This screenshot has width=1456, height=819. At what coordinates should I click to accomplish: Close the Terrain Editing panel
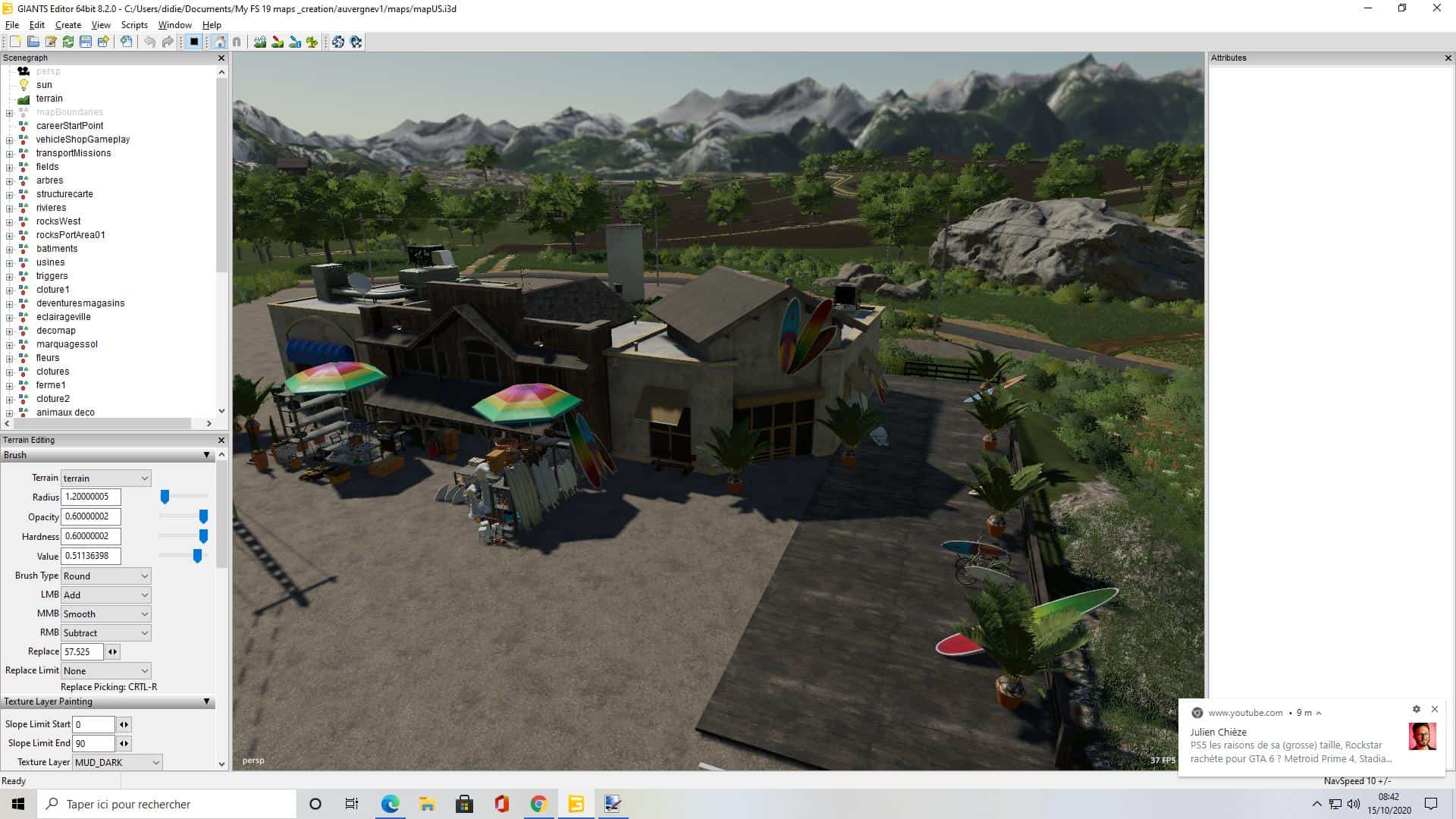pyautogui.click(x=221, y=440)
